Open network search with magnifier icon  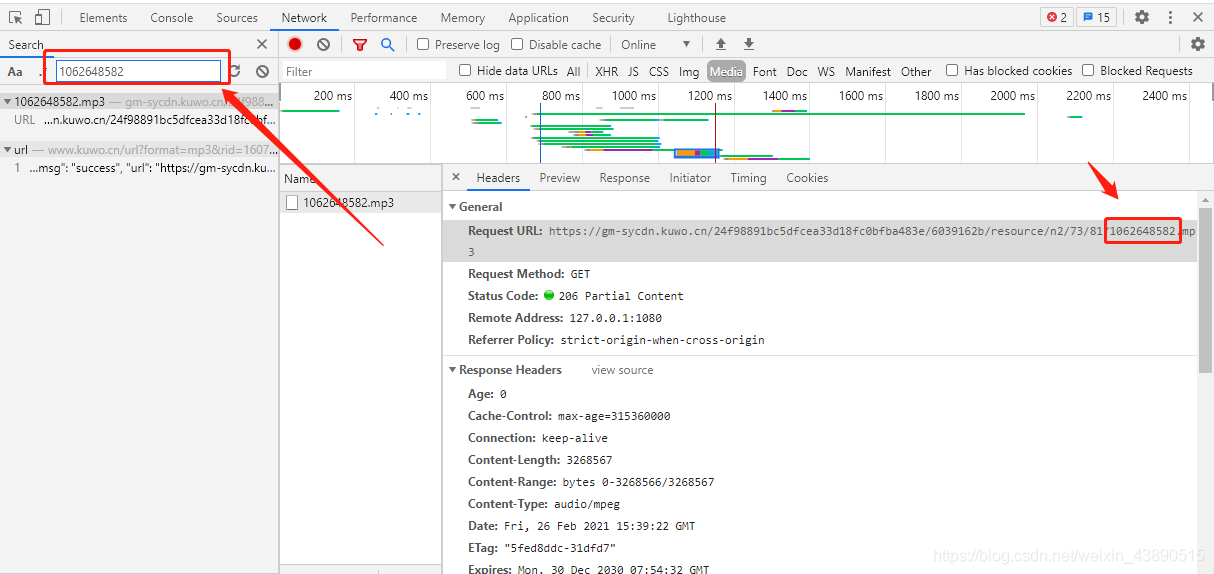387,44
